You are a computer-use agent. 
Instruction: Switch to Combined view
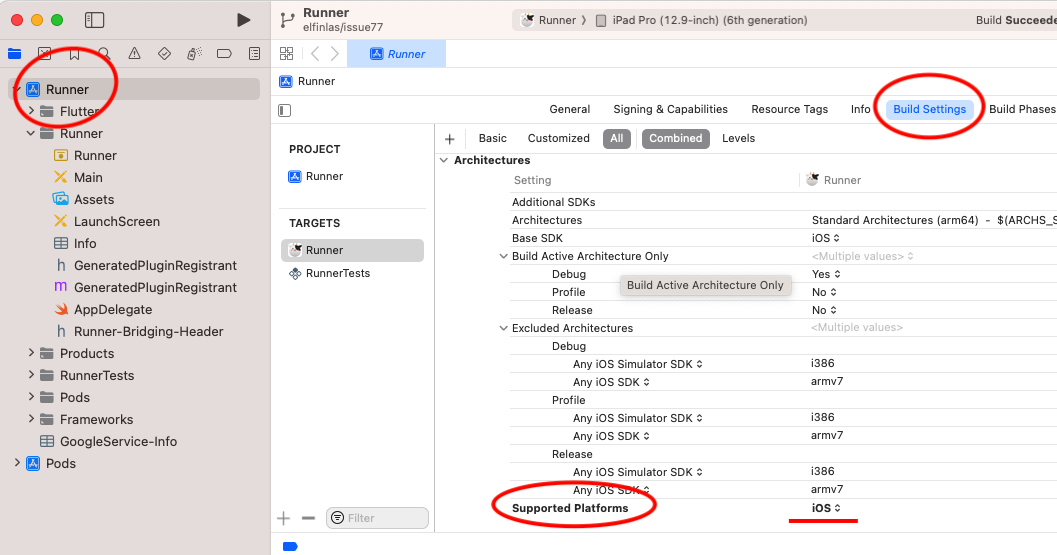[675, 138]
